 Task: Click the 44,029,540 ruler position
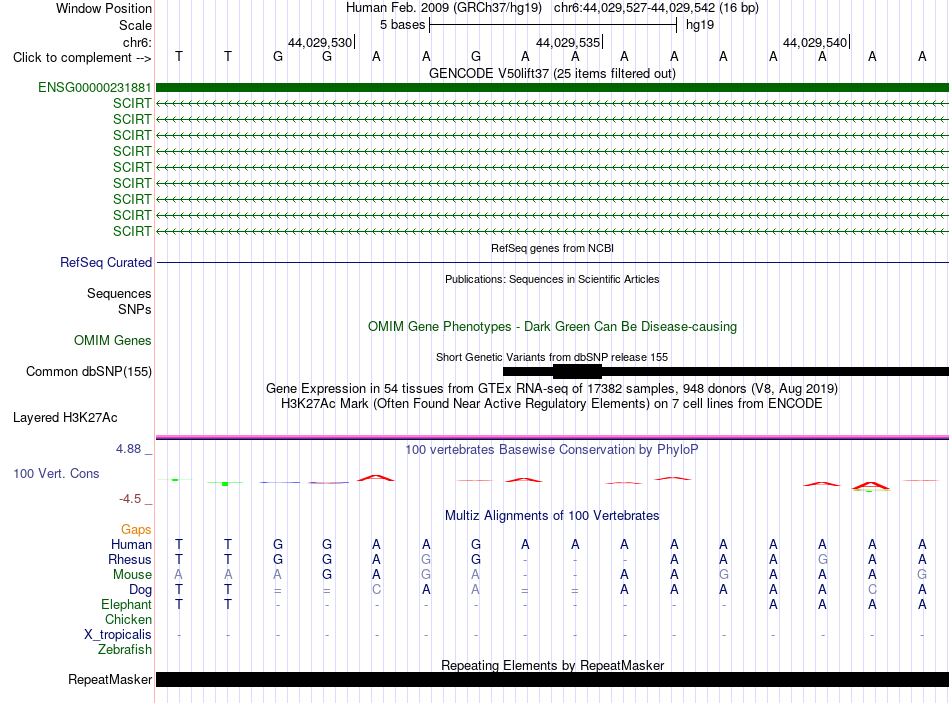tap(815, 42)
